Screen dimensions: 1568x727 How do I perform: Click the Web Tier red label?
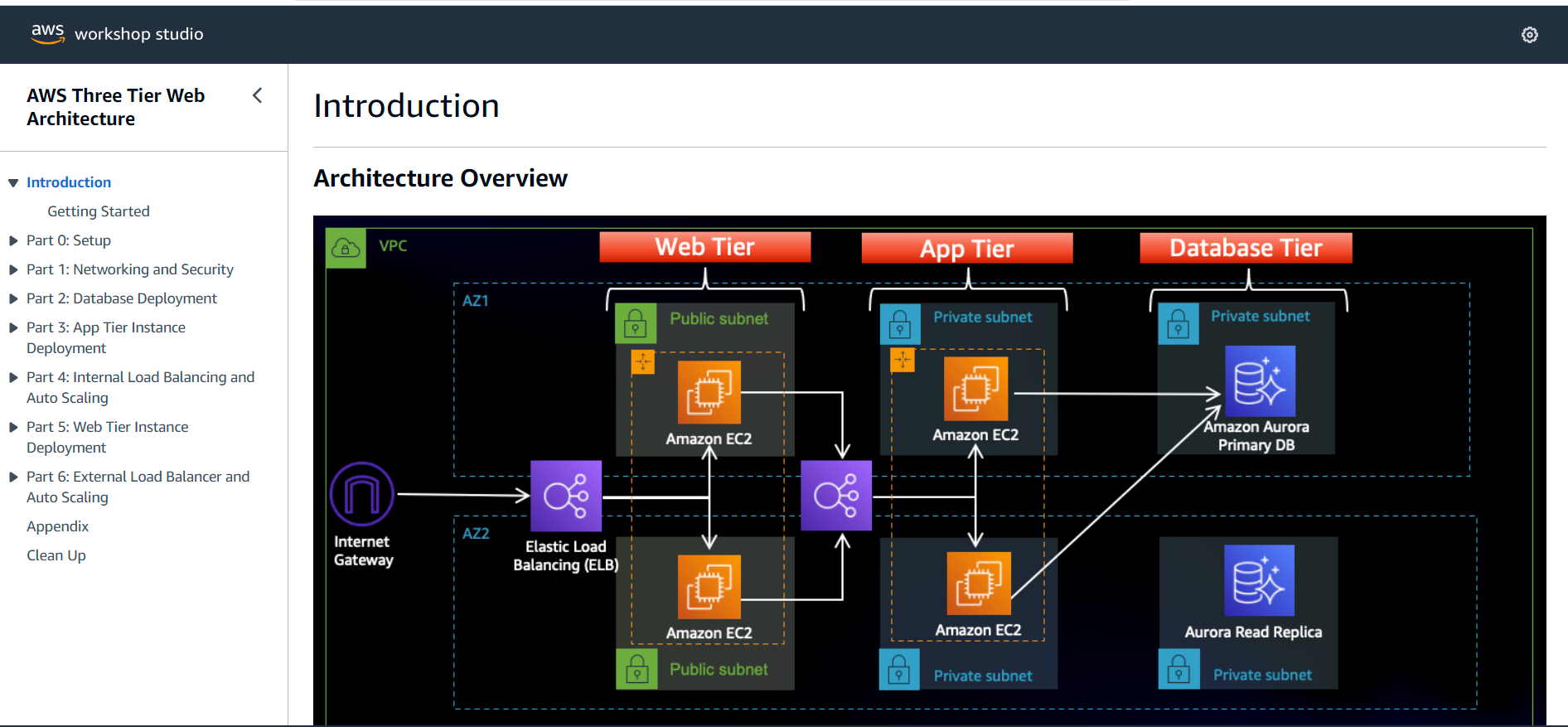click(705, 247)
